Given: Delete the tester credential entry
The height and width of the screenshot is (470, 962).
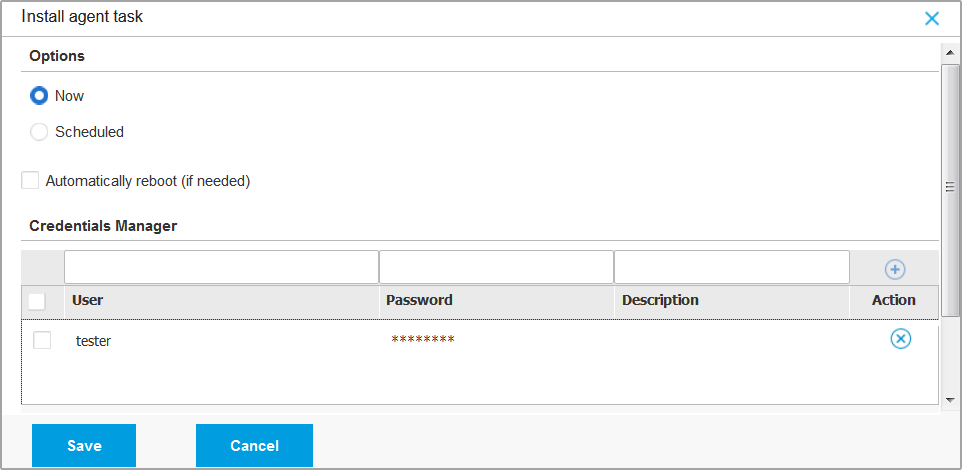Looking at the screenshot, I should pyautogui.click(x=900, y=339).
